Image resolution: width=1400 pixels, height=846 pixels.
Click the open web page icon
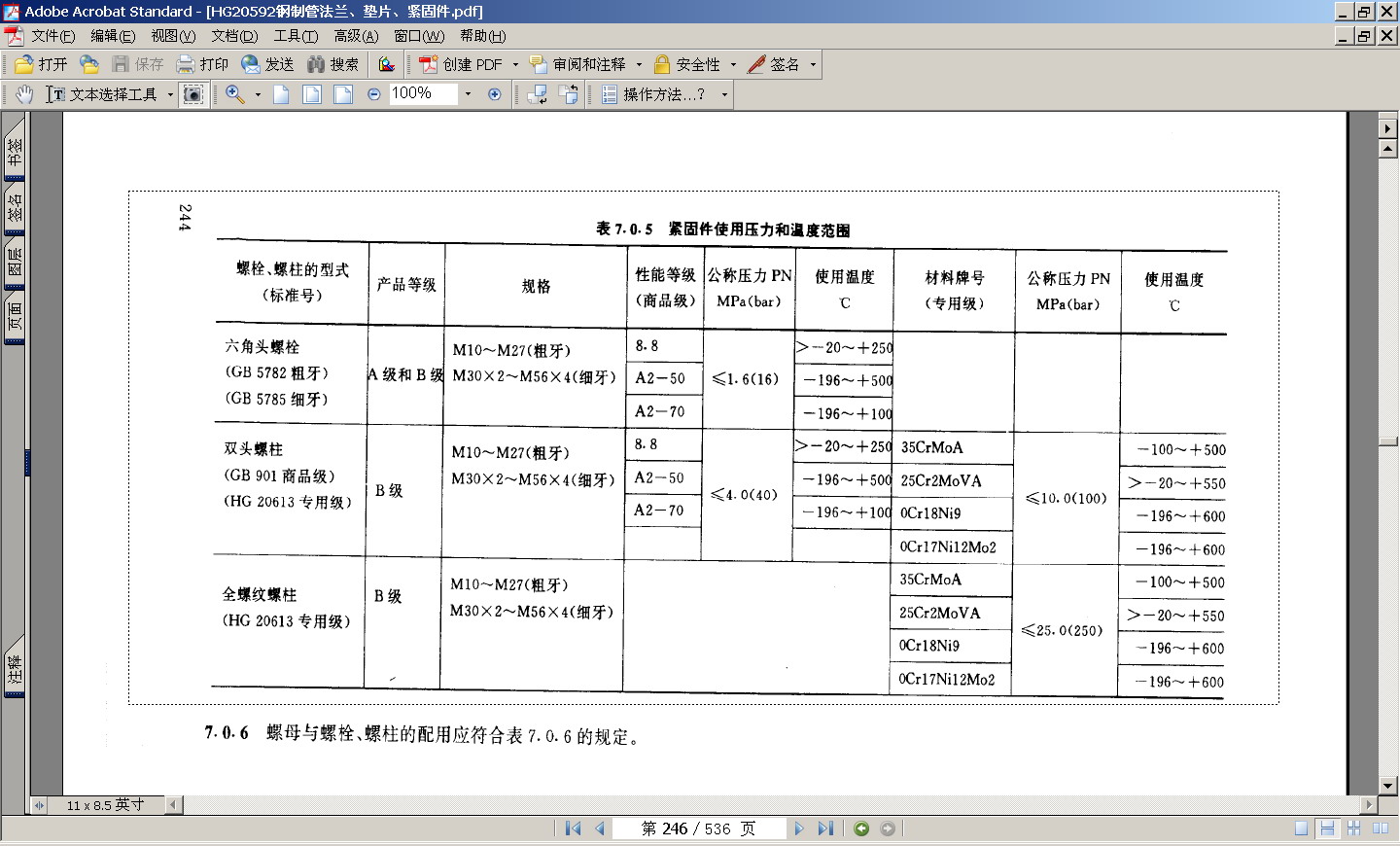pos(89,64)
